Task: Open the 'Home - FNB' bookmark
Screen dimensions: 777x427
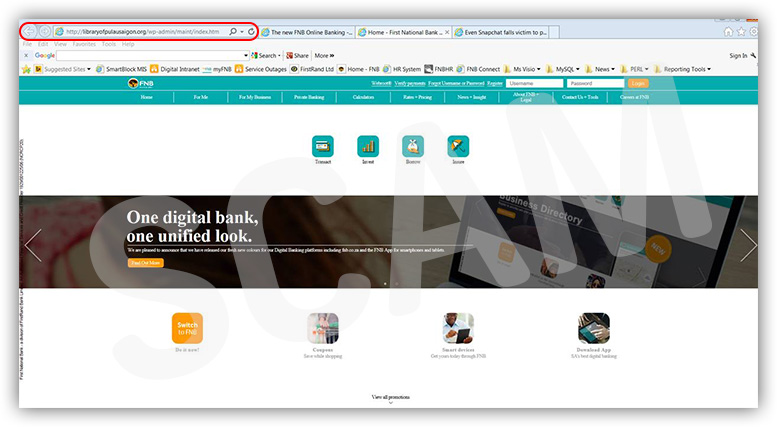Action: point(358,69)
